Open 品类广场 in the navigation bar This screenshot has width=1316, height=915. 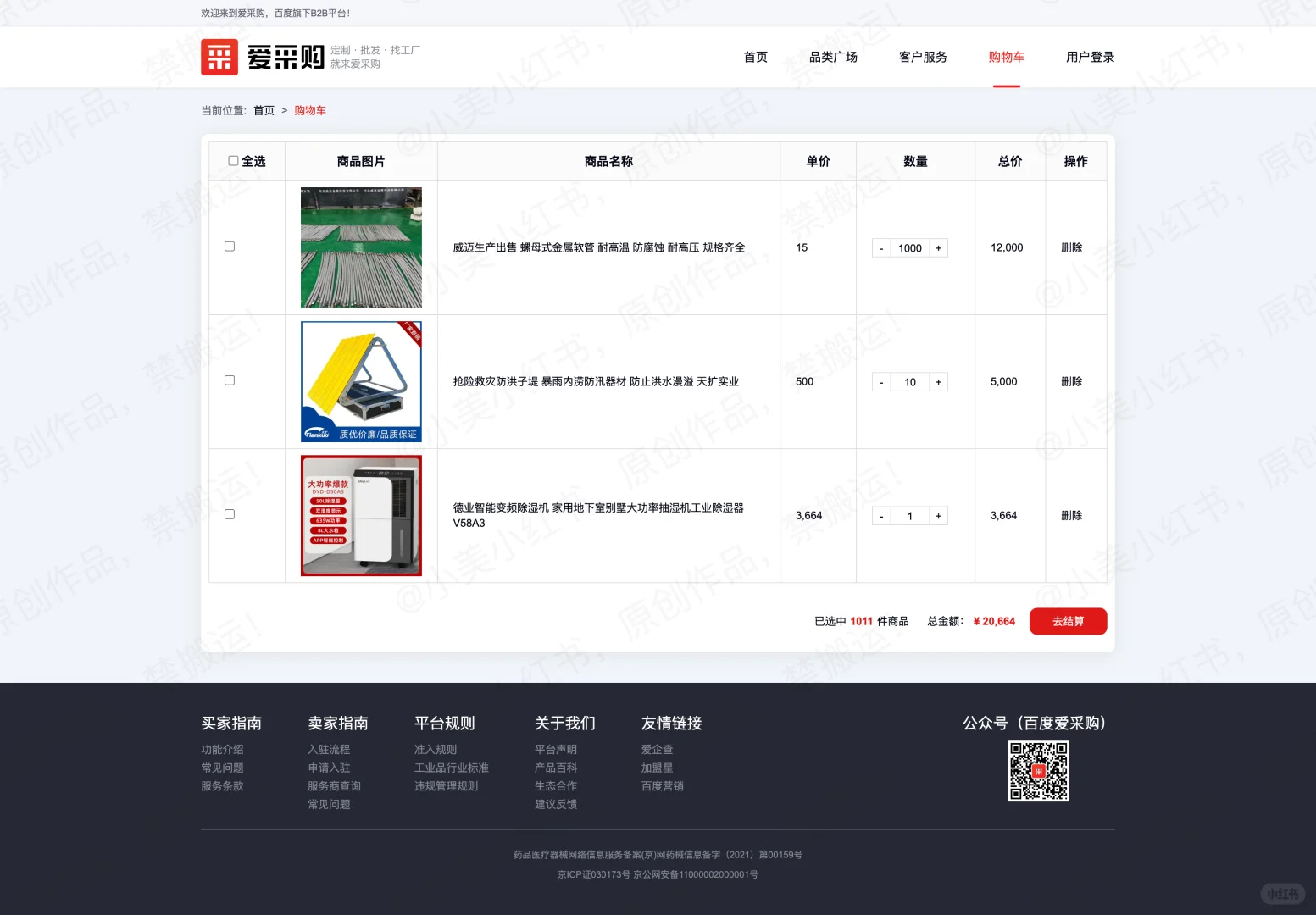click(834, 57)
